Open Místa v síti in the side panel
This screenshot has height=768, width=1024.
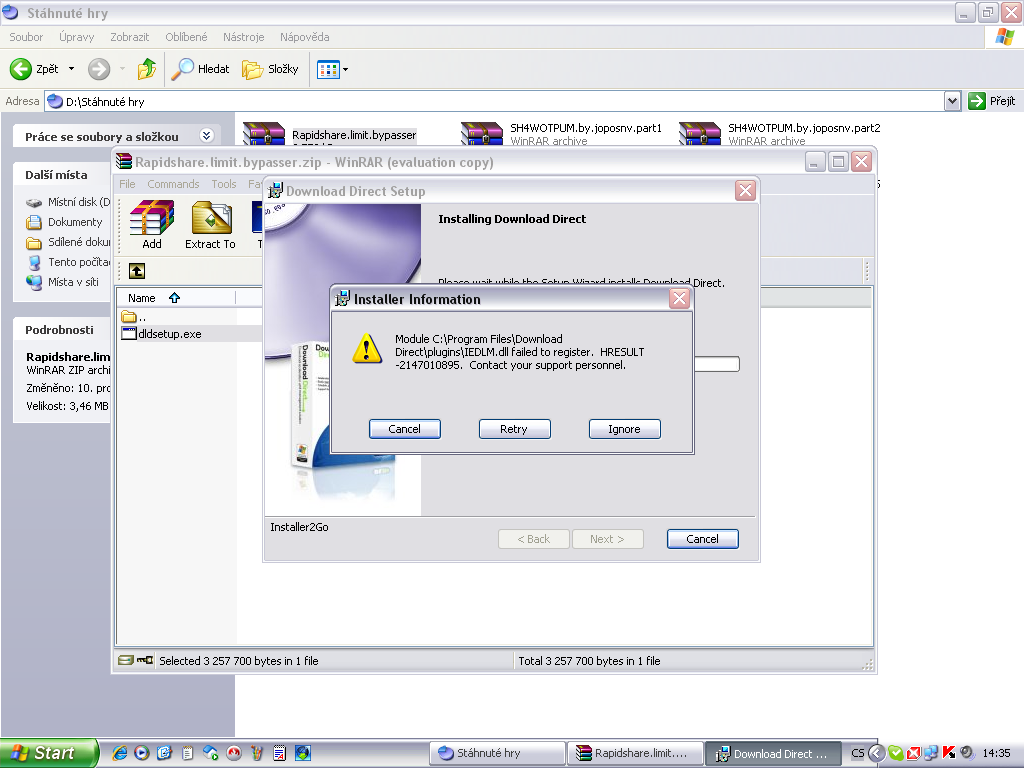(x=63, y=282)
